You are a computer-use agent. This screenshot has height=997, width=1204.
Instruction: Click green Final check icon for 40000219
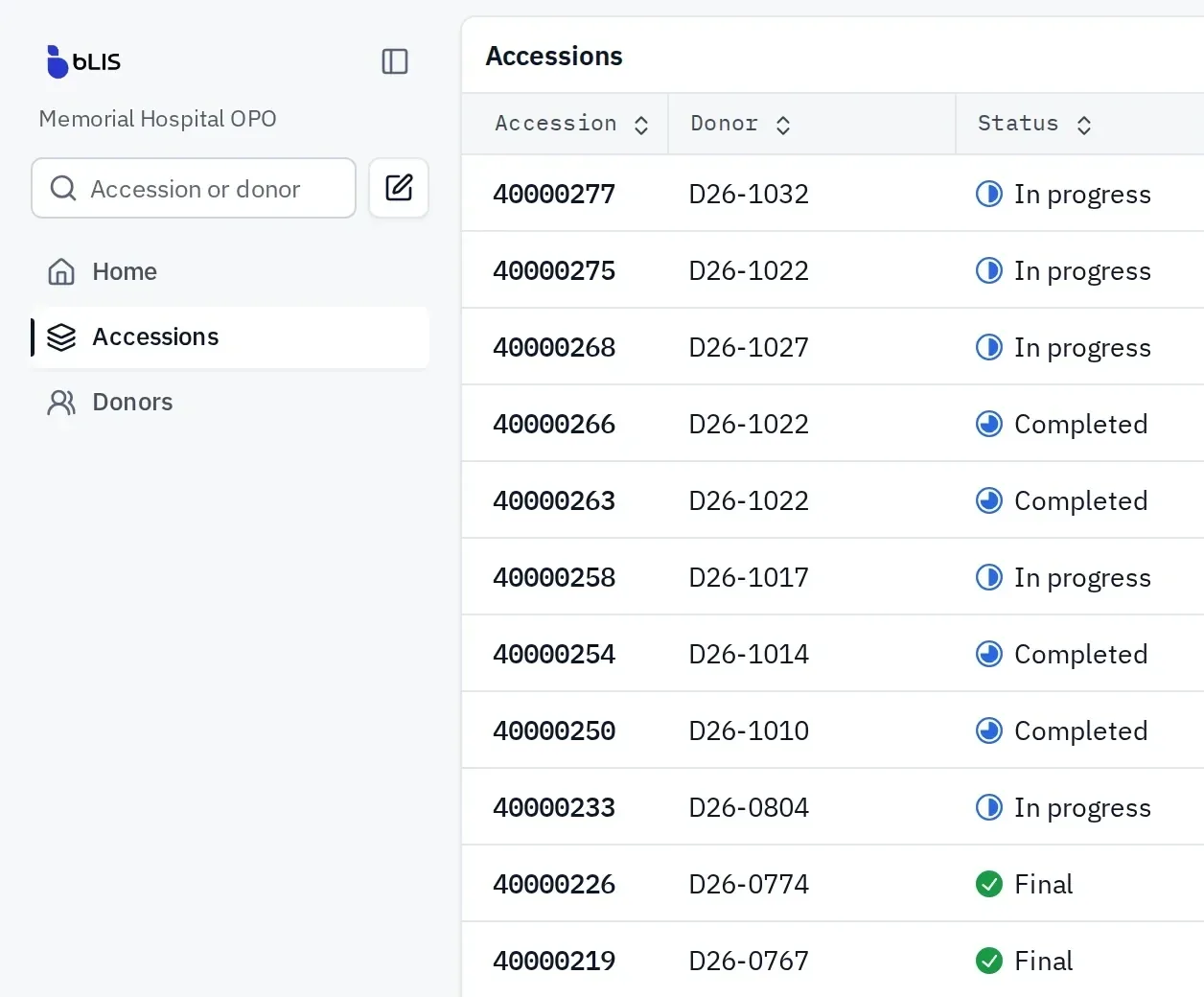(x=989, y=961)
